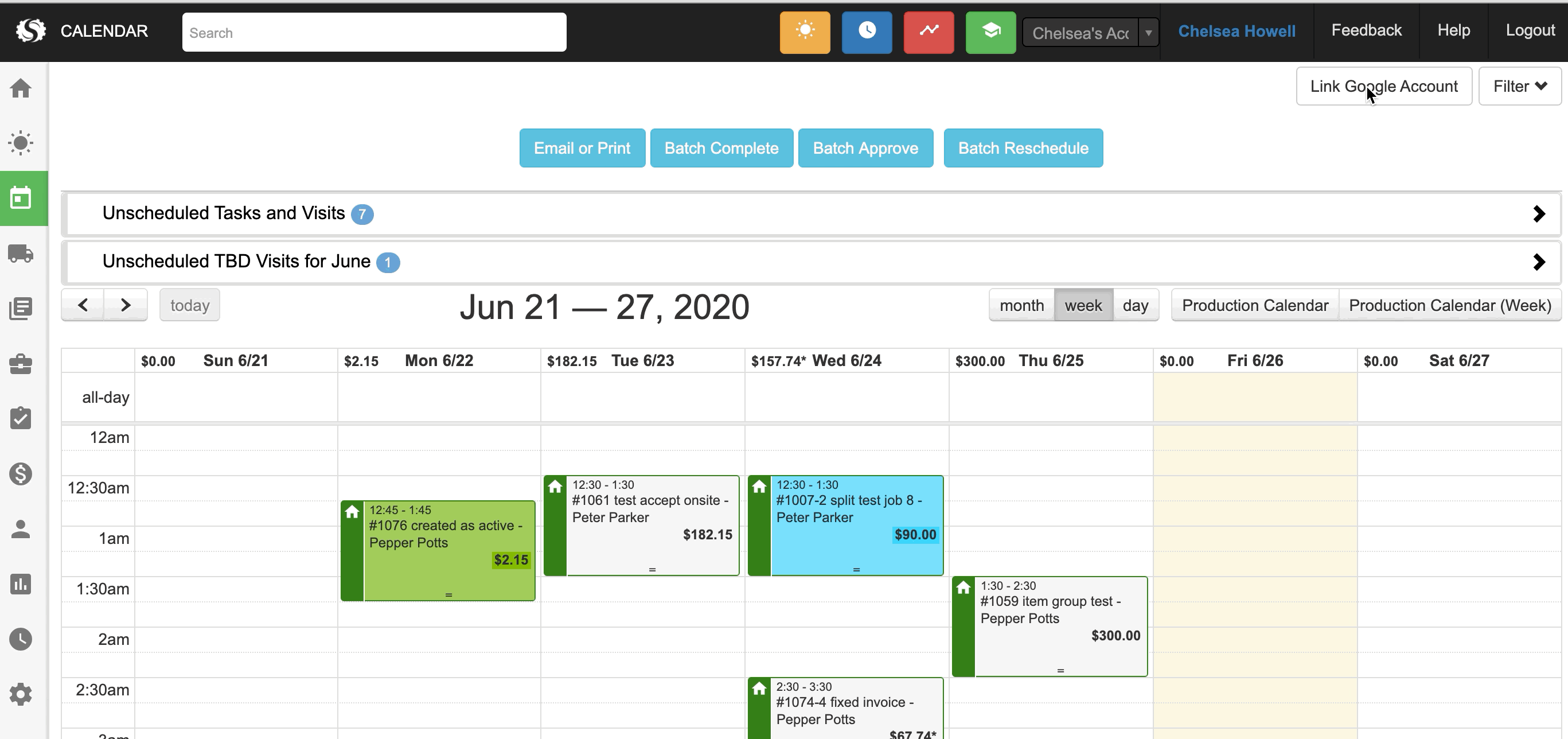Select the week view toggle
The height and width of the screenshot is (739, 1568).
point(1083,305)
